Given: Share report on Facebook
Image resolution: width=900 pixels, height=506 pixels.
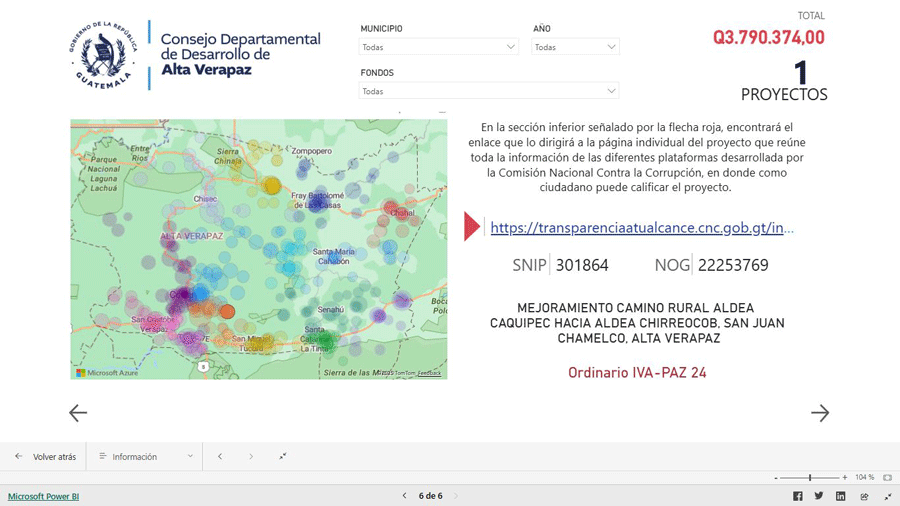Looking at the screenshot, I should 797,496.
